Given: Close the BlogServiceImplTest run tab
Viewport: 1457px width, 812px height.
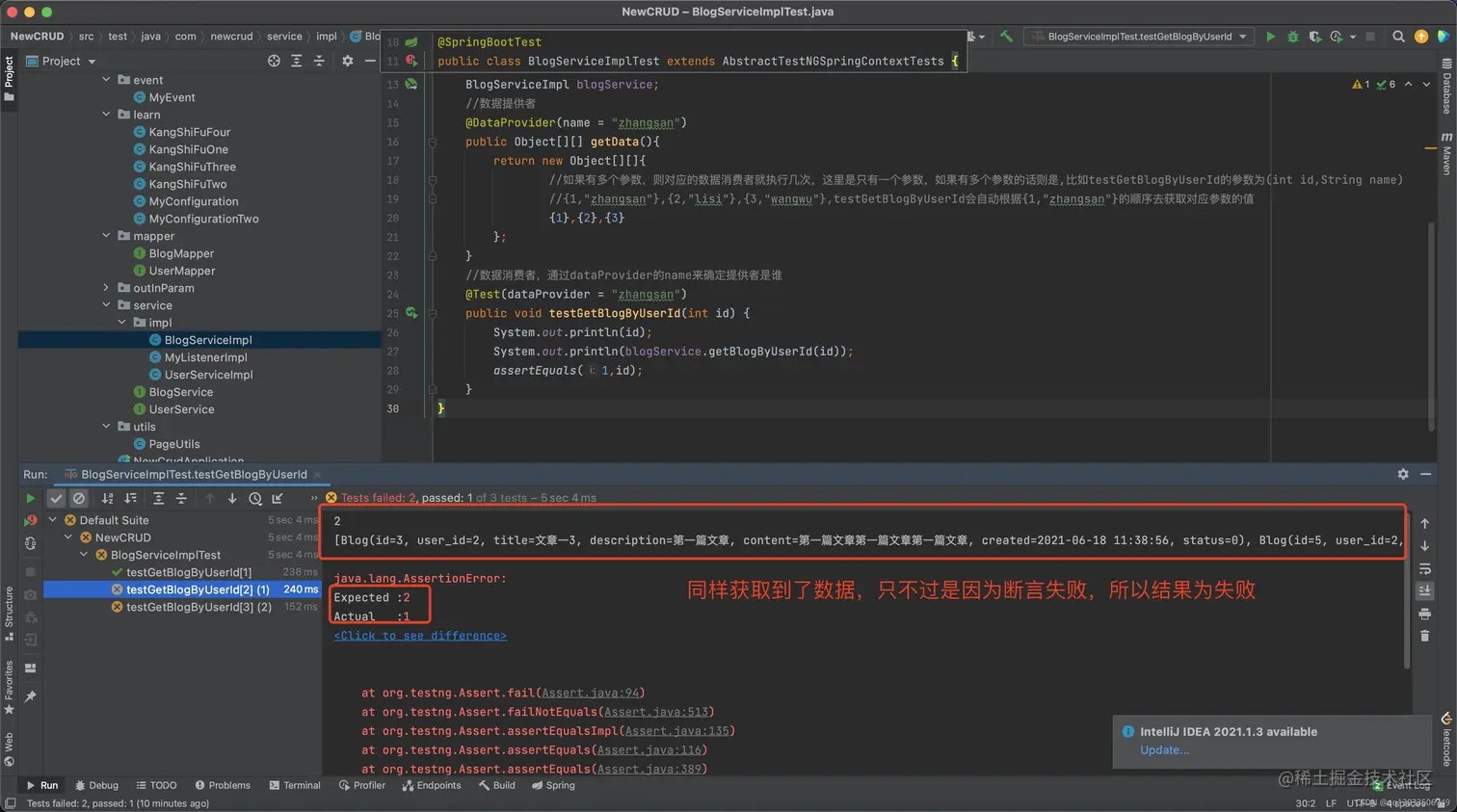Looking at the screenshot, I should [x=317, y=475].
